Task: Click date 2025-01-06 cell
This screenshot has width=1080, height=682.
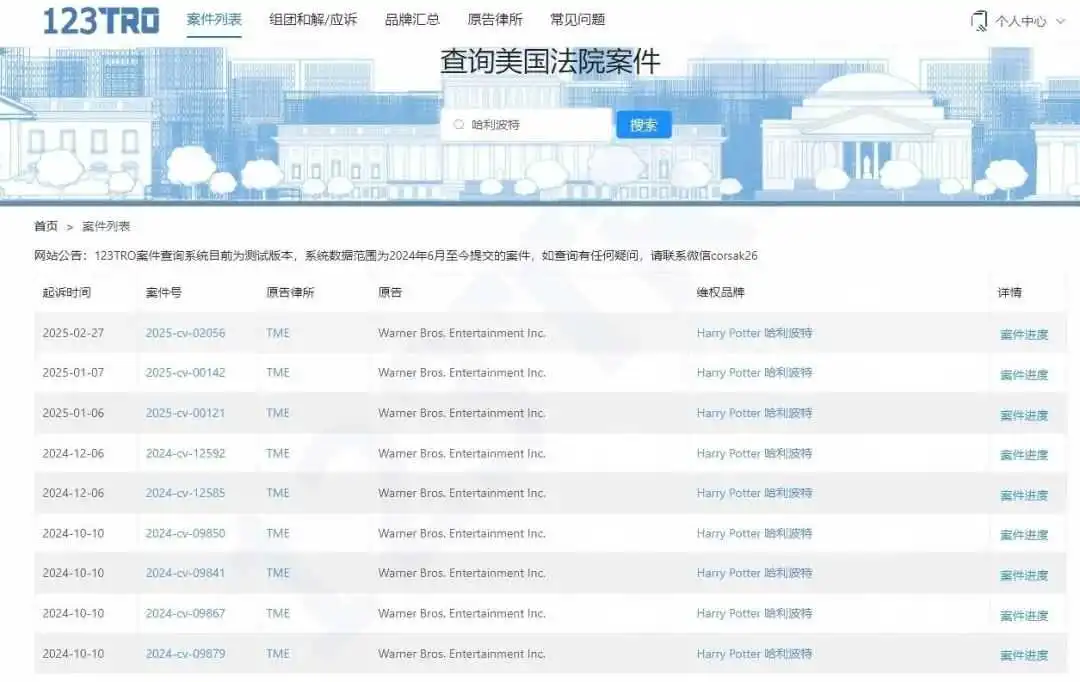Action: pyautogui.click(x=73, y=413)
